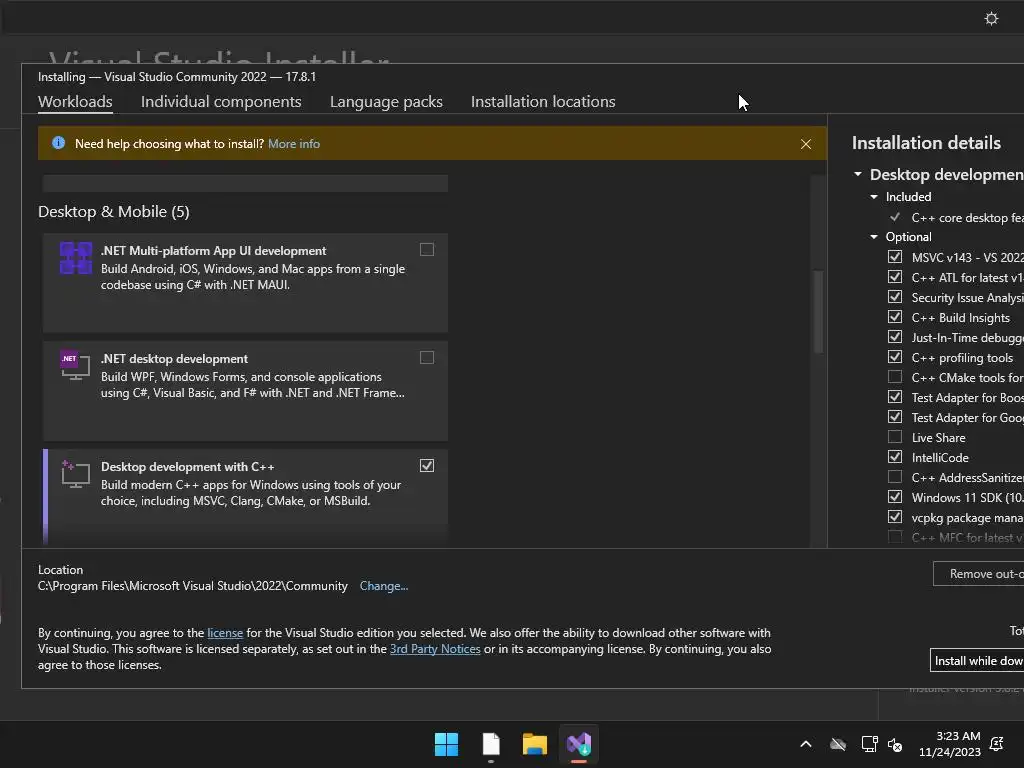Switch to the Installation locations tab

pyautogui.click(x=543, y=102)
